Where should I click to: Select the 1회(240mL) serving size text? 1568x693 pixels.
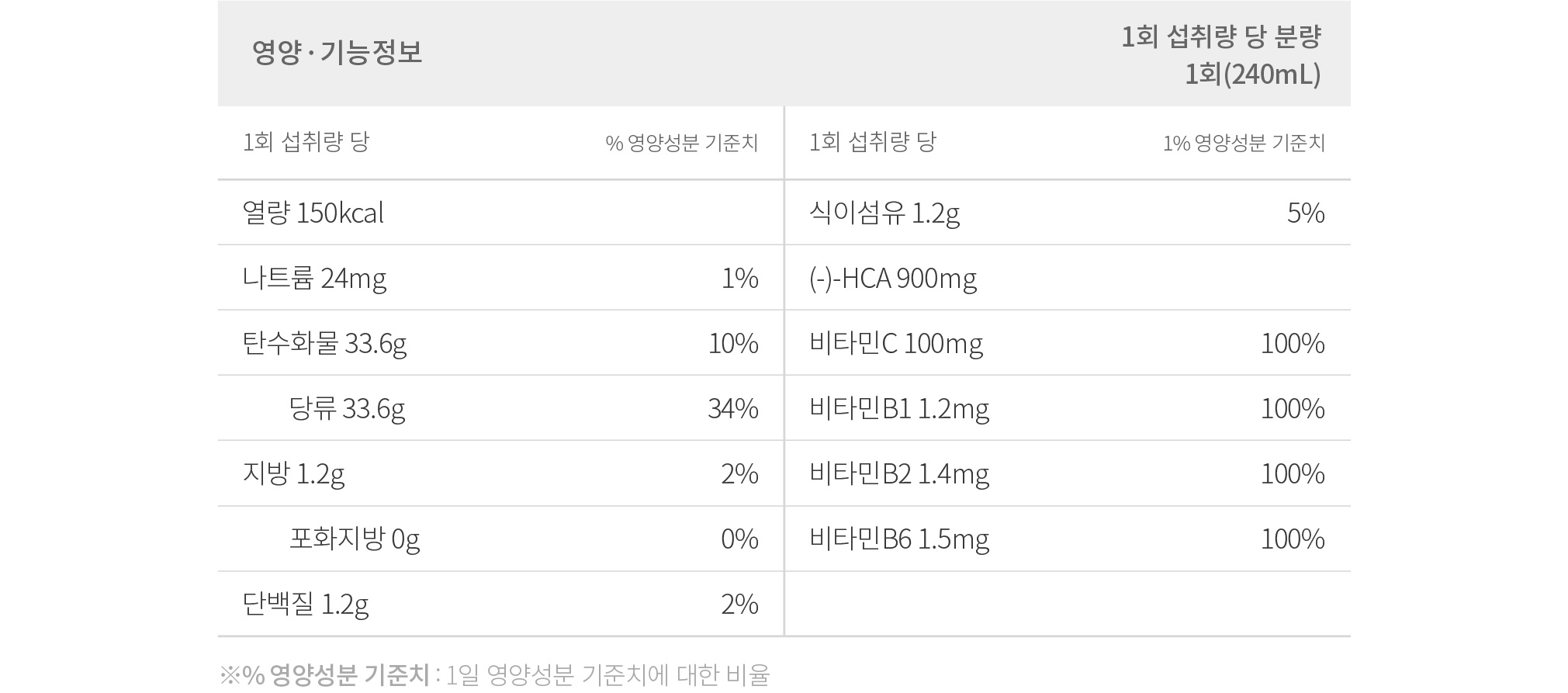click(x=1253, y=74)
